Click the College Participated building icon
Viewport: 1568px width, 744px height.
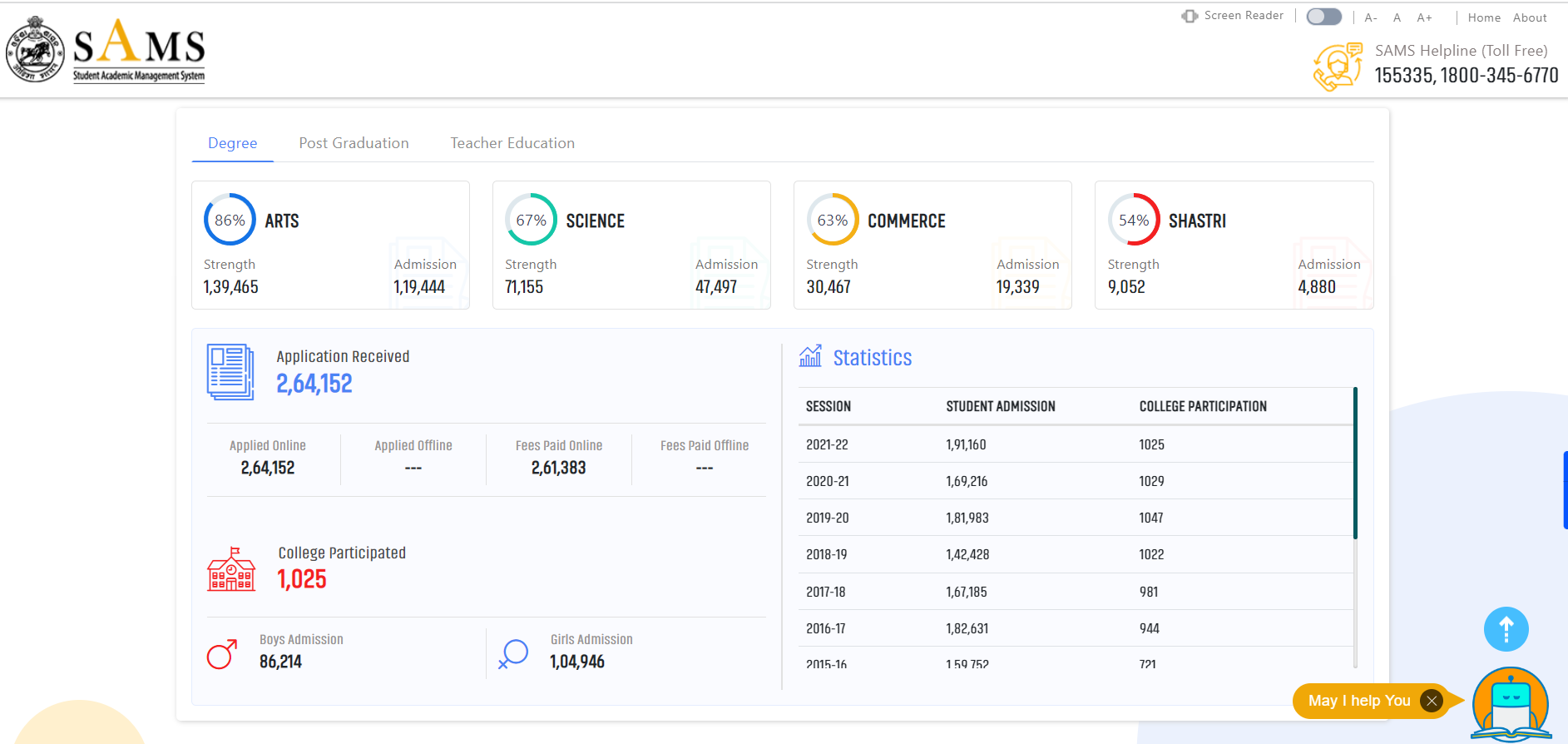coord(230,570)
